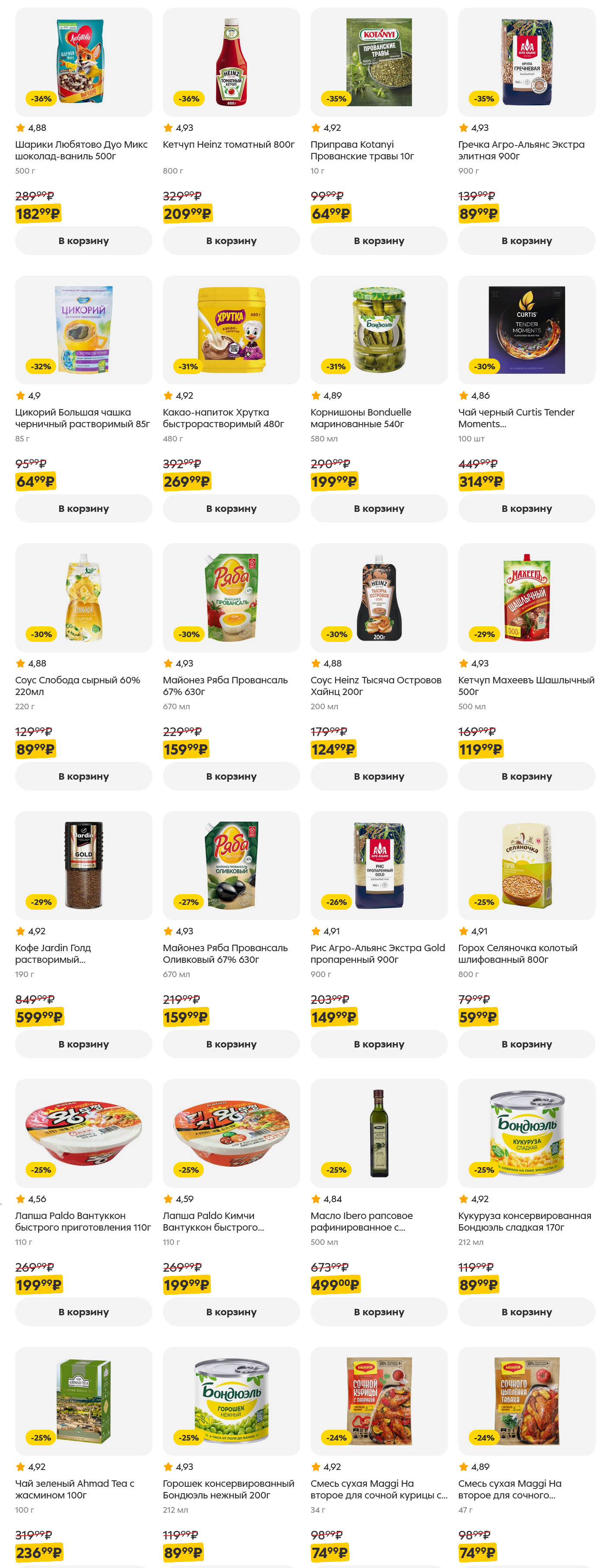Viewport: 603px width, 1568px height.
Task: Click the -36% badge on Шарики Любятово
Action: (x=41, y=98)
